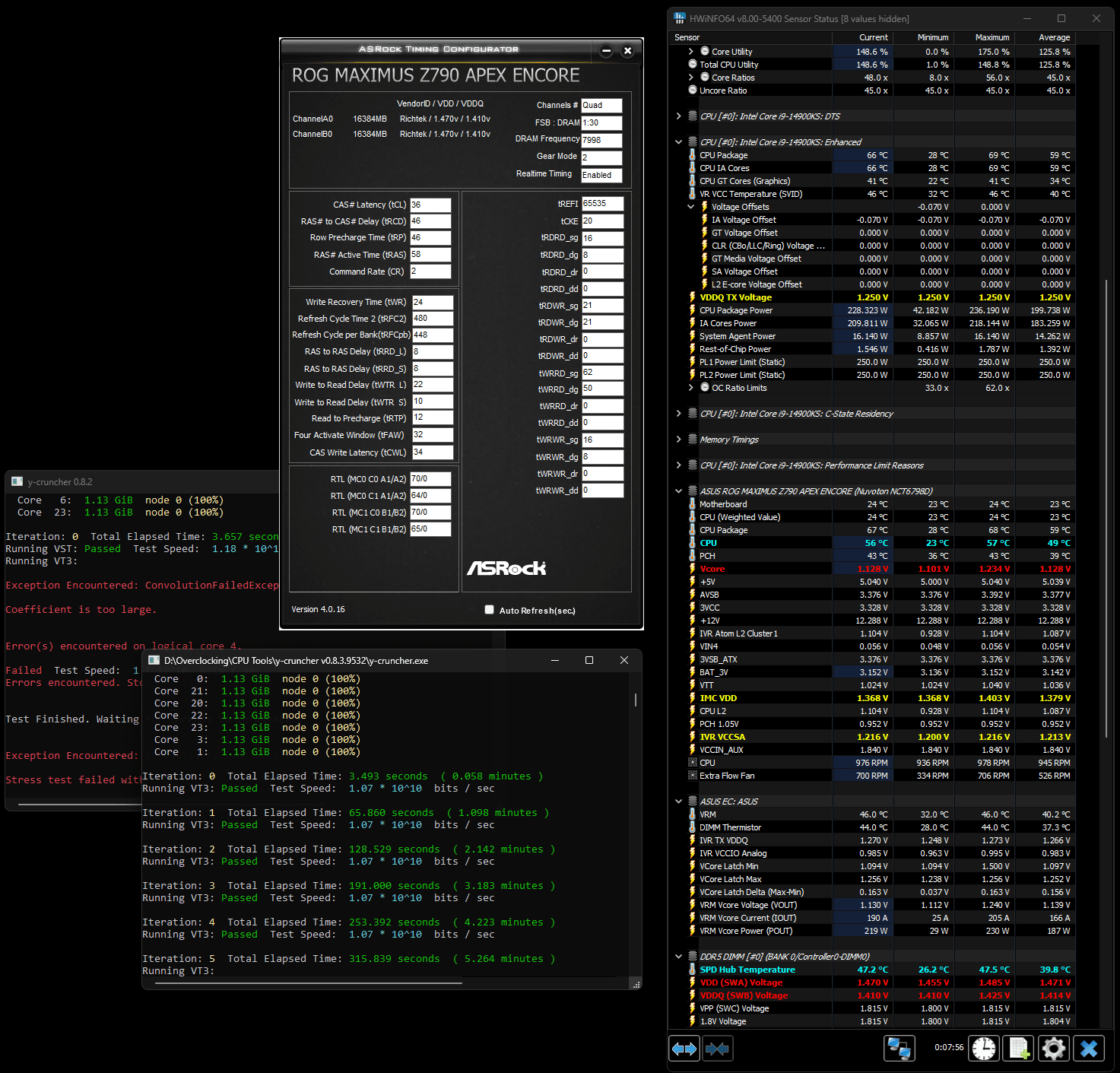The image size is (1120, 1073).
Task: Click the fan icon beside Extra Flow Fan
Action: pyautogui.click(x=692, y=776)
